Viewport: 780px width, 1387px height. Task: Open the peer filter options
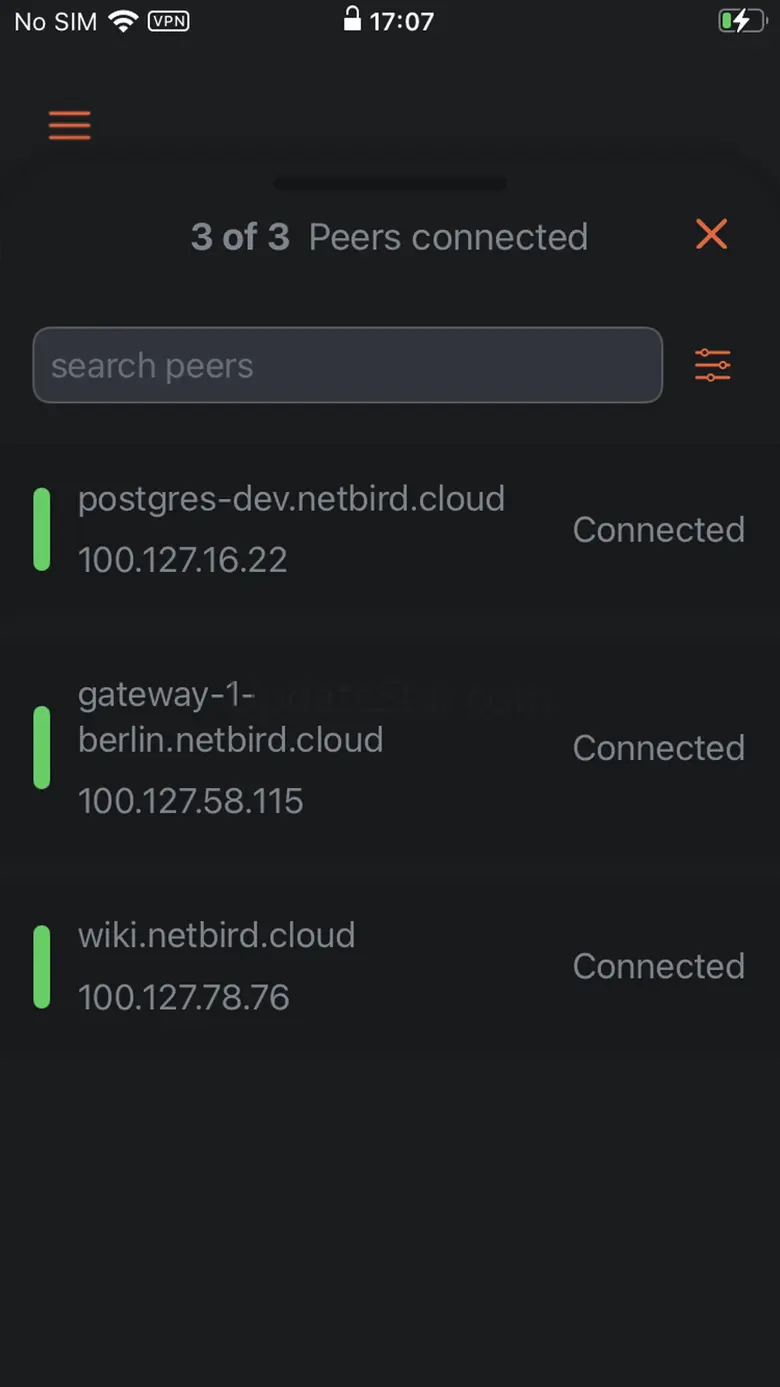(x=712, y=365)
